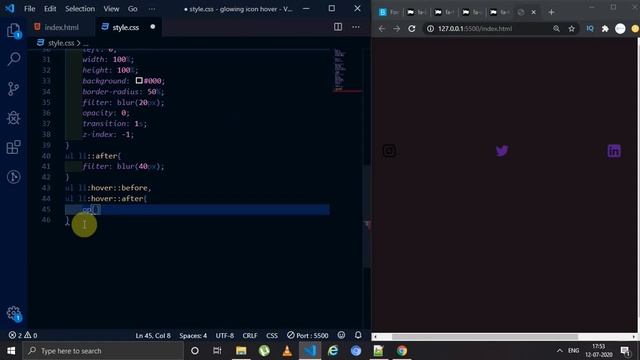Open the Windows Start menu
The width and height of the screenshot is (640, 360).
pos(11,351)
